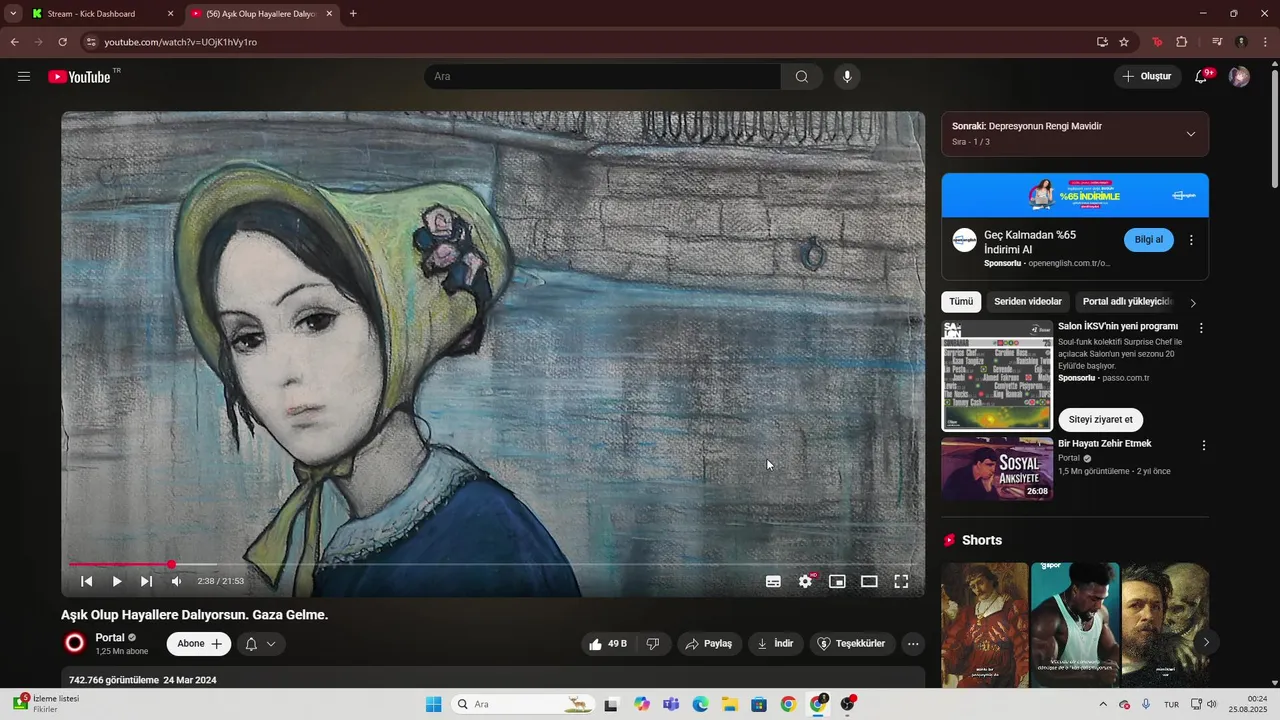Screen dimensions: 1280x720
Task: Open the Salon İKSV ad thumbnail
Action: point(997,376)
